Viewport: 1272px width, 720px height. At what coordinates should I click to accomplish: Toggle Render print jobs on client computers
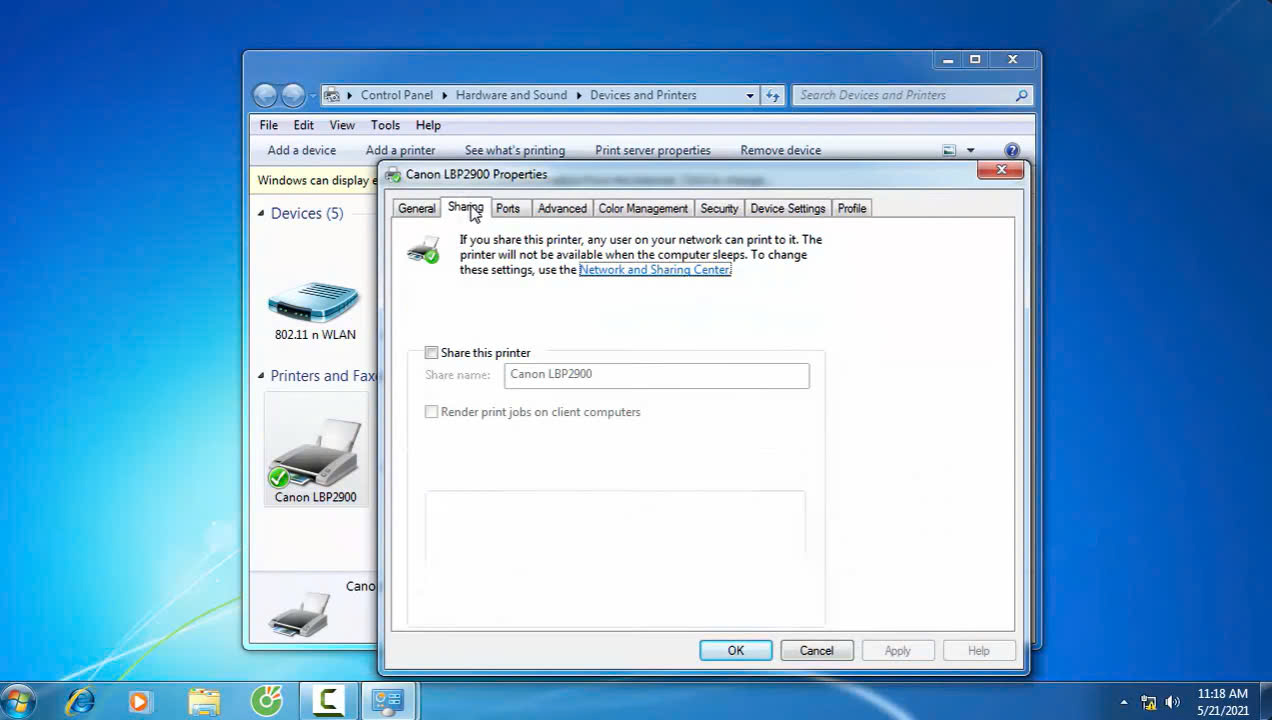tap(432, 412)
